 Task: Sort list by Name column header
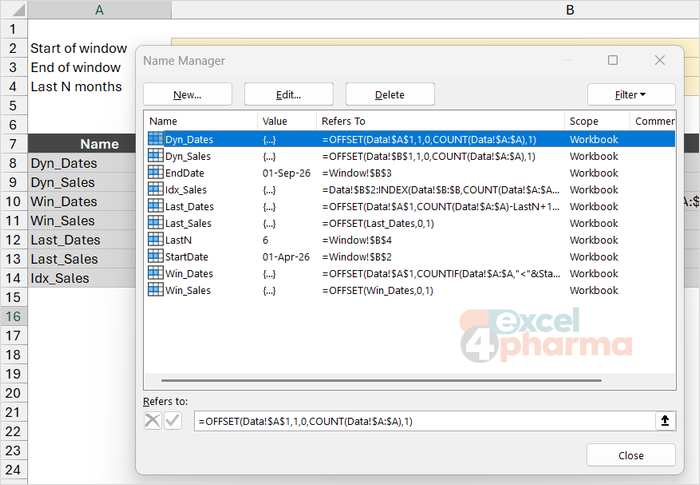[x=200, y=121]
